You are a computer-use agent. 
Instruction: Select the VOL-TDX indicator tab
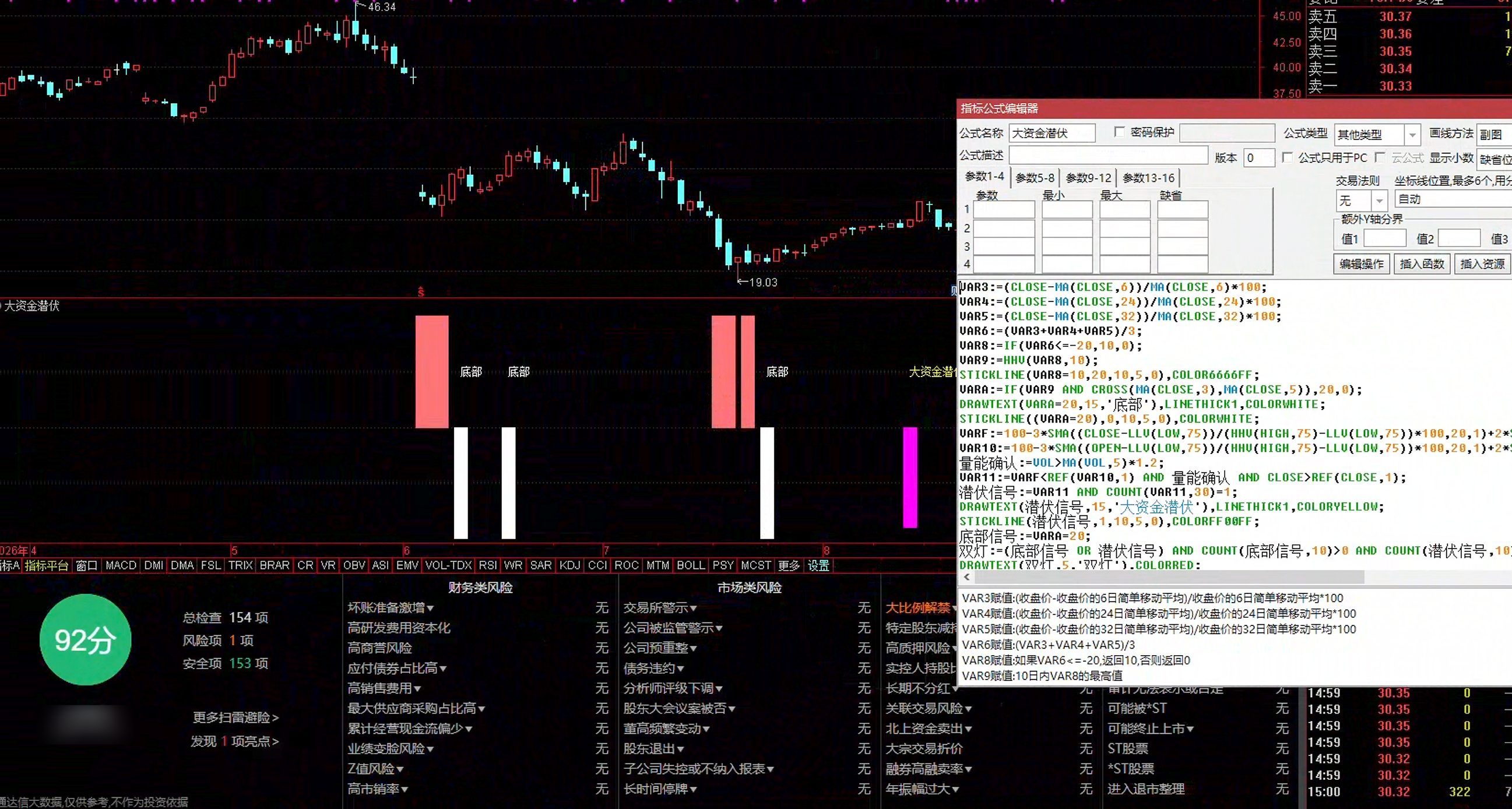448,565
